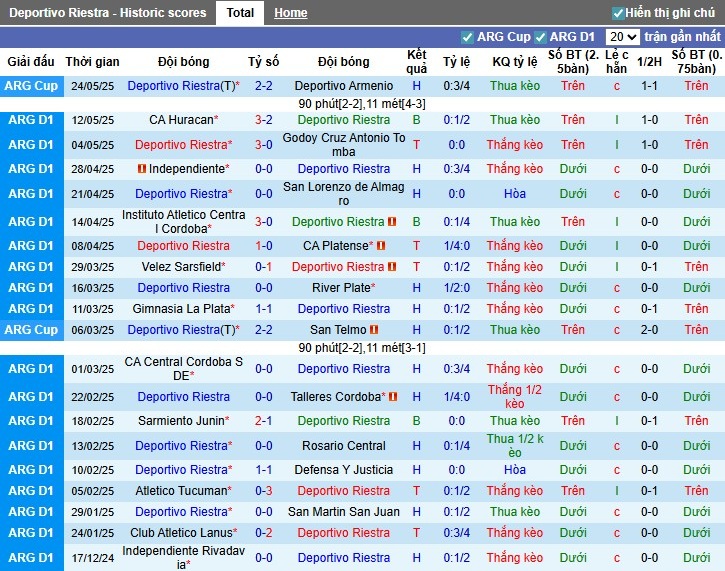Click Thắng 1/2 kèo result cell
This screenshot has height=571, width=725.
point(515,397)
